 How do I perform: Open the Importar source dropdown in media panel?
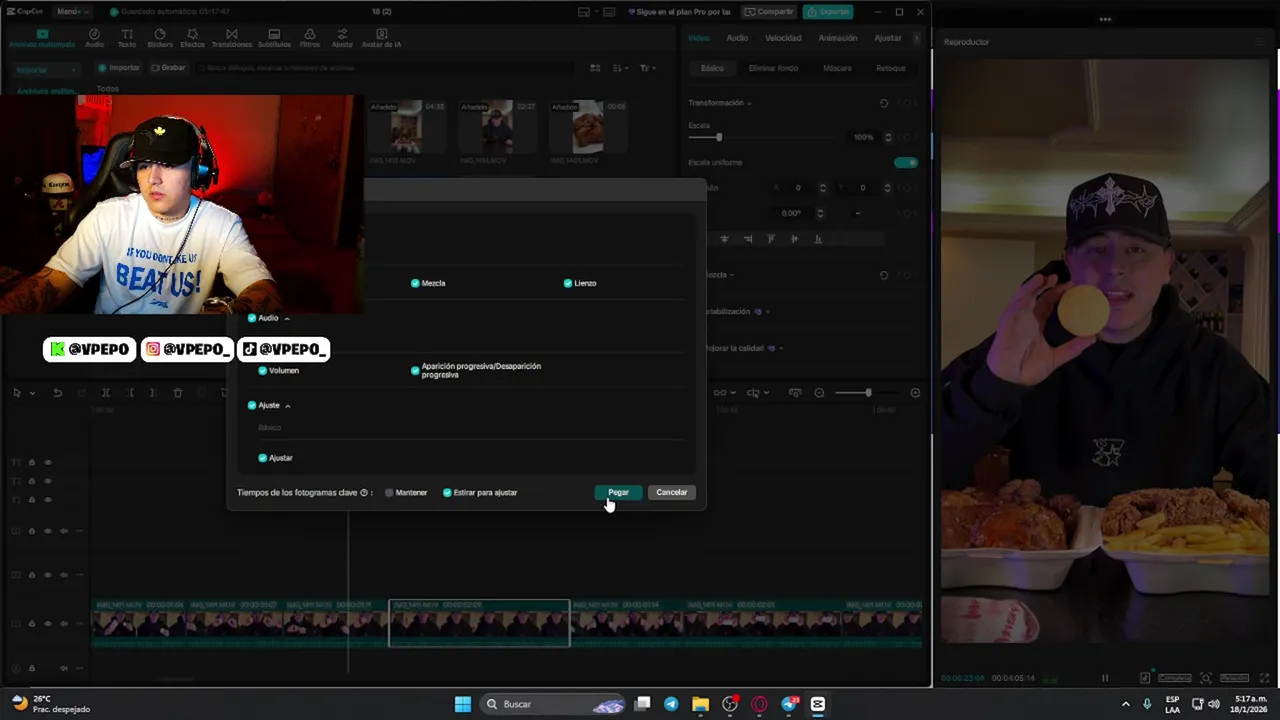(x=46, y=70)
